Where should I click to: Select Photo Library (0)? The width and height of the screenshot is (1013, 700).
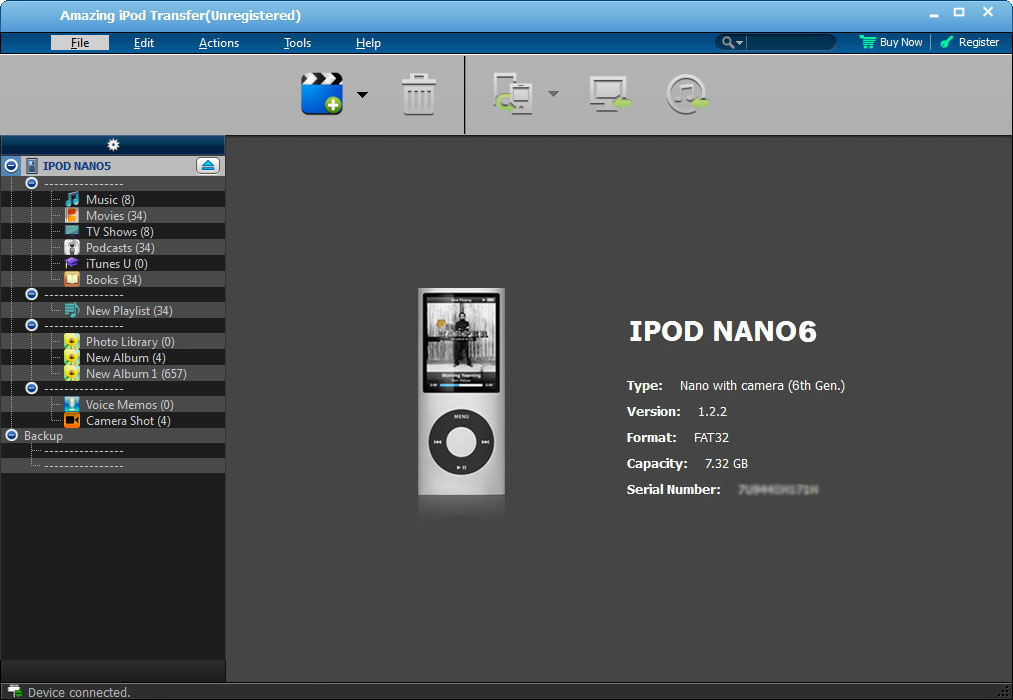click(x=131, y=342)
